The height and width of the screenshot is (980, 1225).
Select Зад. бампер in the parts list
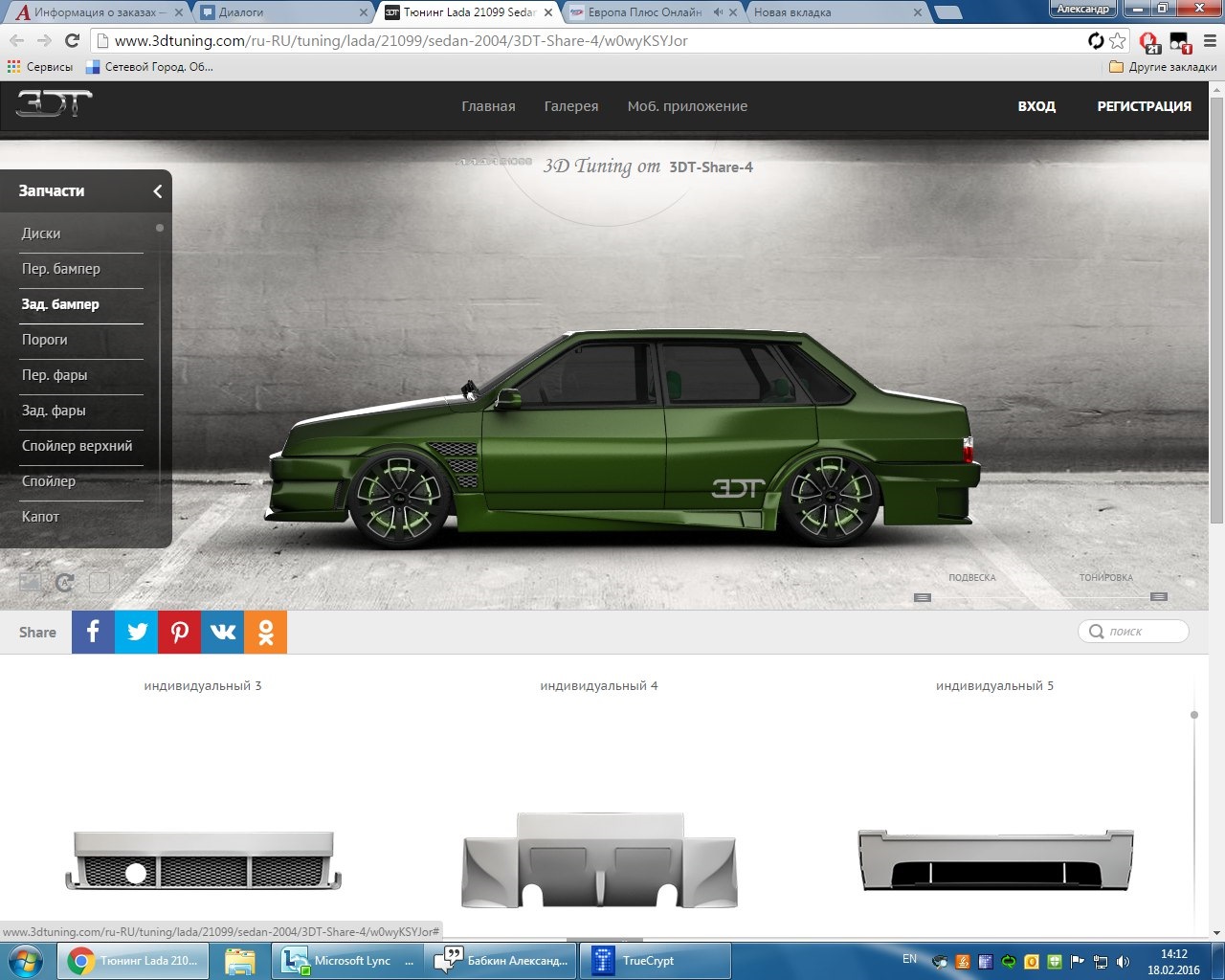[60, 304]
